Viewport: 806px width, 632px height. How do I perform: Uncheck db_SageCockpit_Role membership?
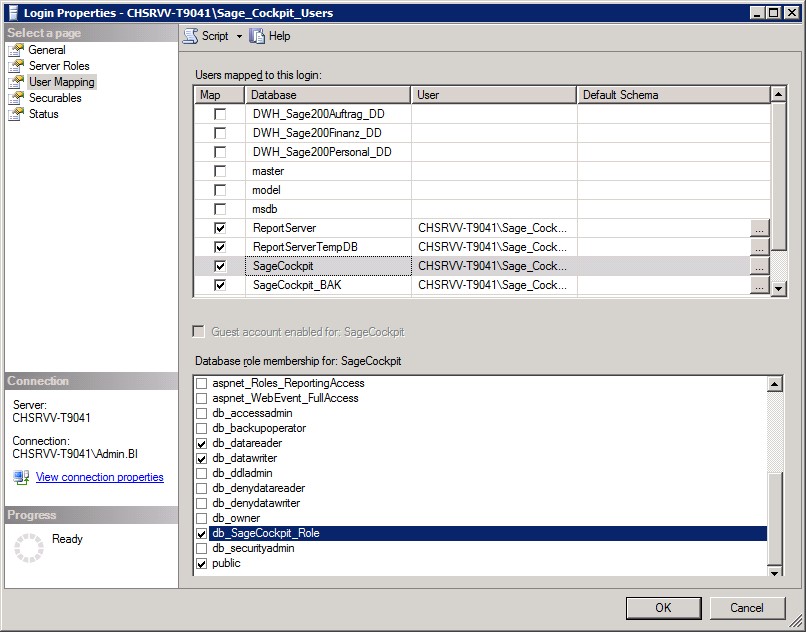pos(202,534)
